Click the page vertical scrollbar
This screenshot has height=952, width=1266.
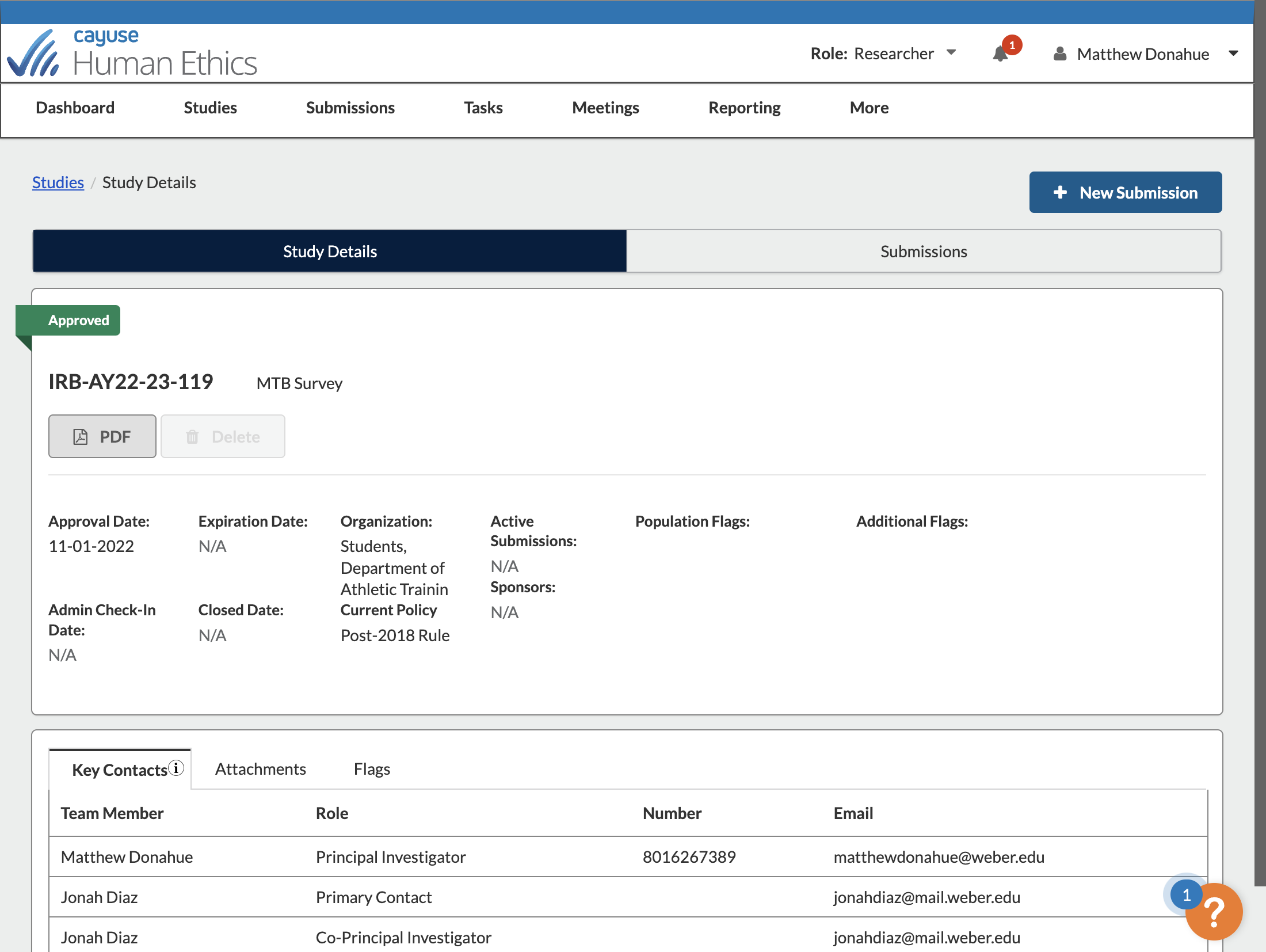1260,443
